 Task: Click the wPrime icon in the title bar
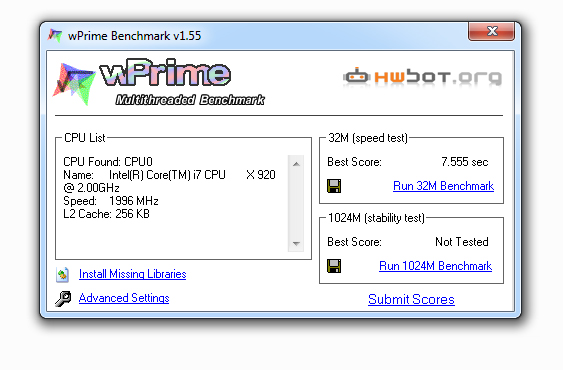[x=55, y=36]
